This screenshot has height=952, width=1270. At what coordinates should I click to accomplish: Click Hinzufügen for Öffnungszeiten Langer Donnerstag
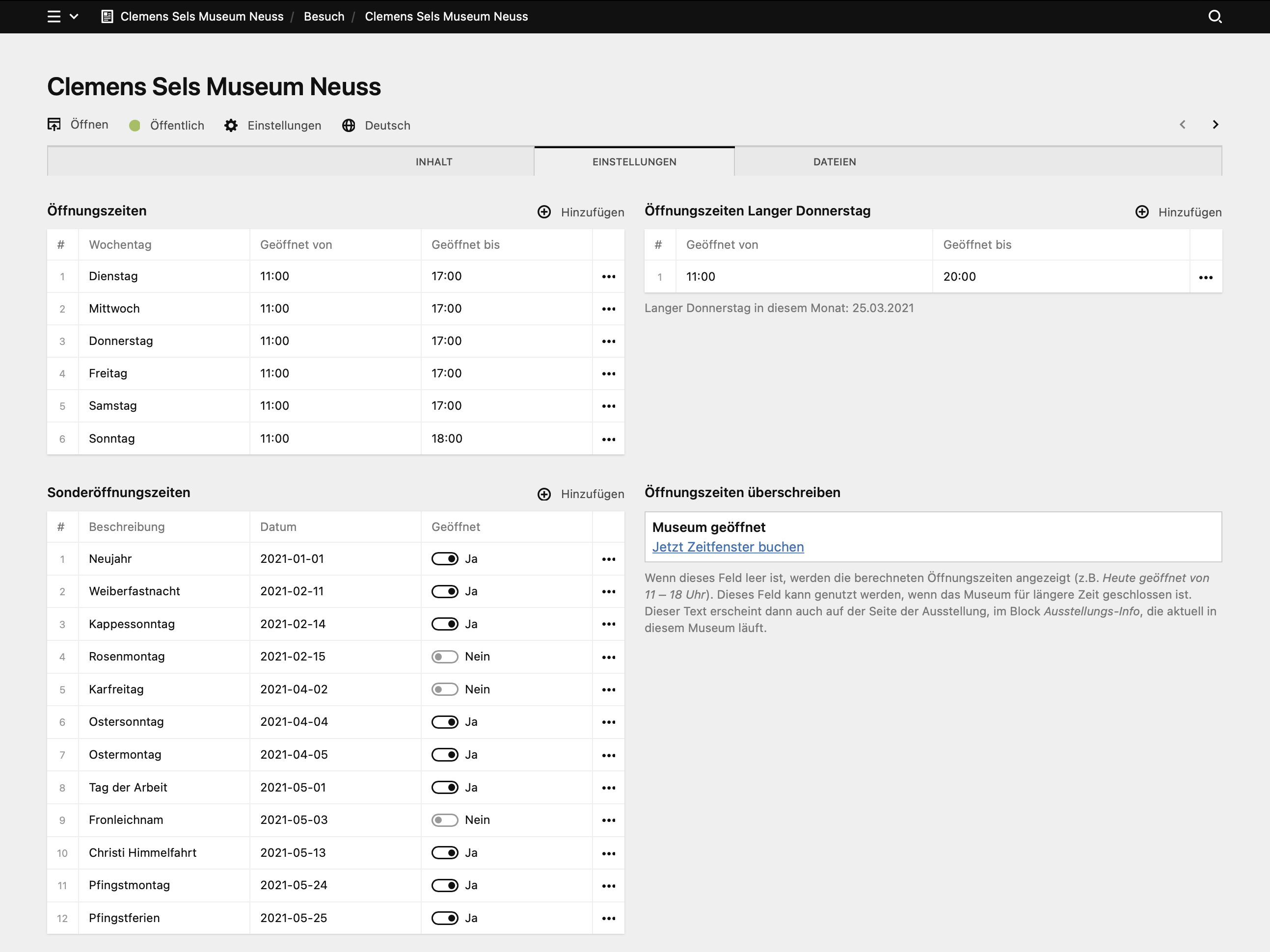(1142, 212)
